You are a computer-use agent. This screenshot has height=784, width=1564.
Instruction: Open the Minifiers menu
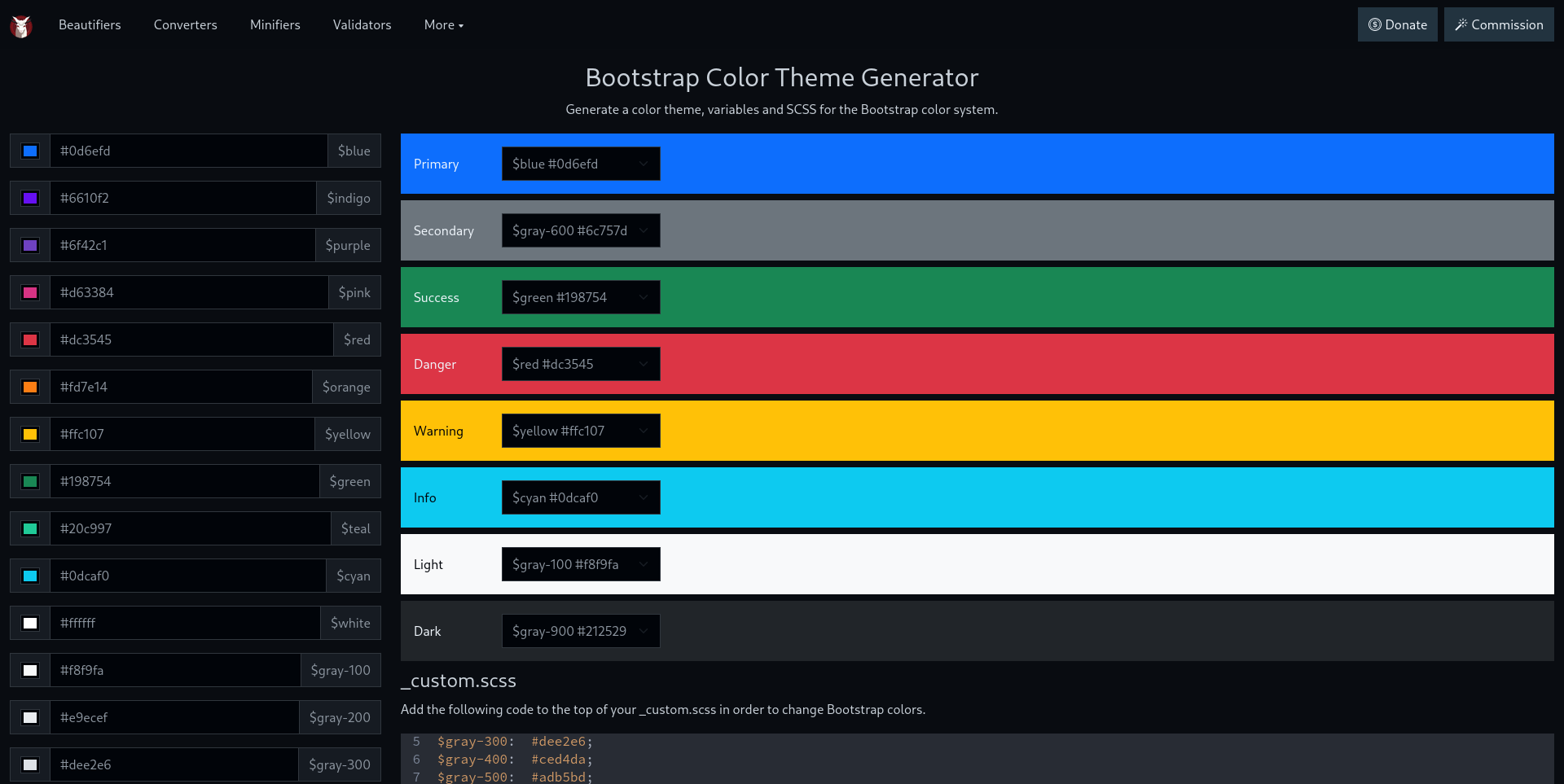tap(275, 25)
